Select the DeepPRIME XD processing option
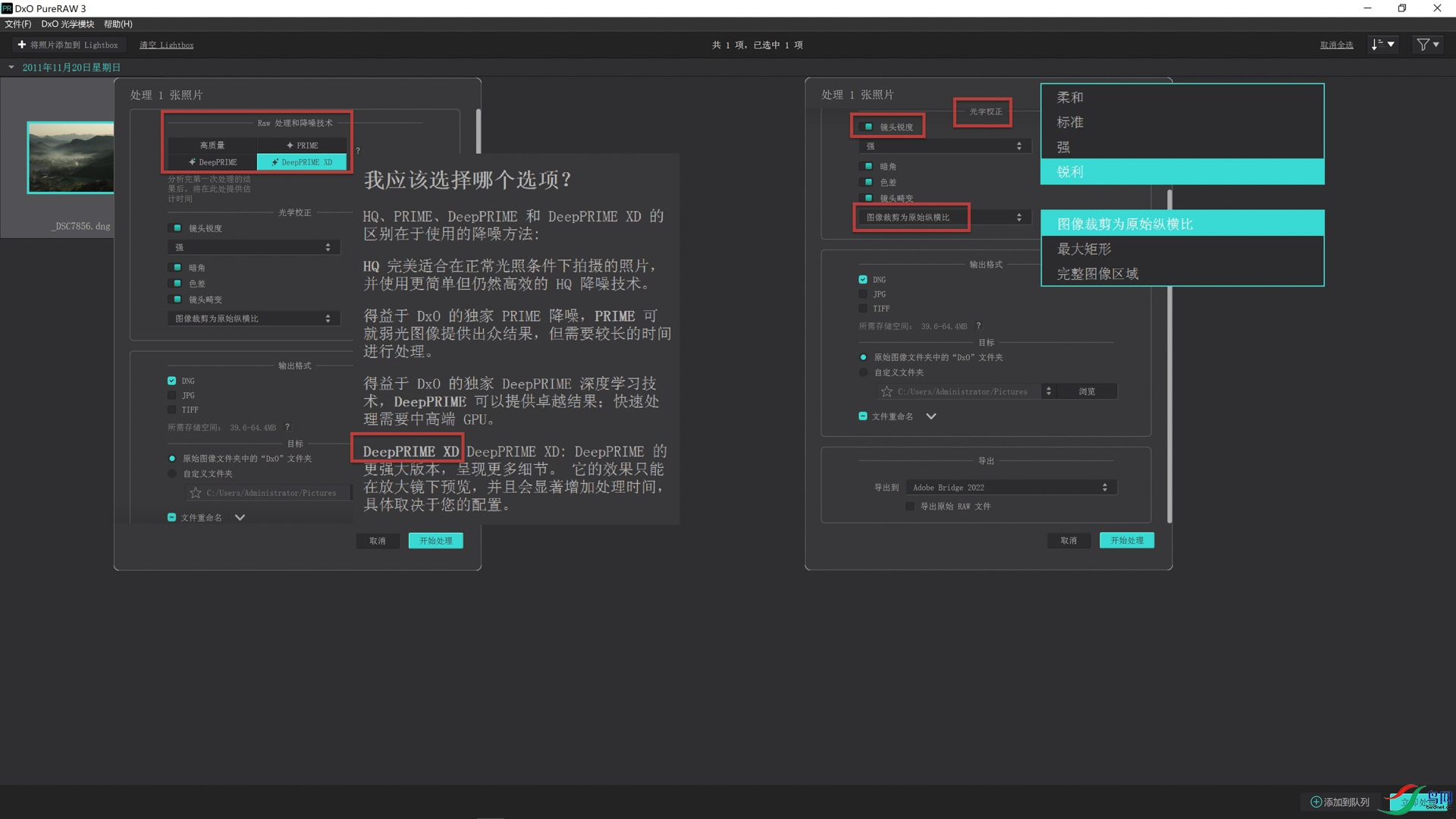The height and width of the screenshot is (819, 1456). tap(302, 162)
